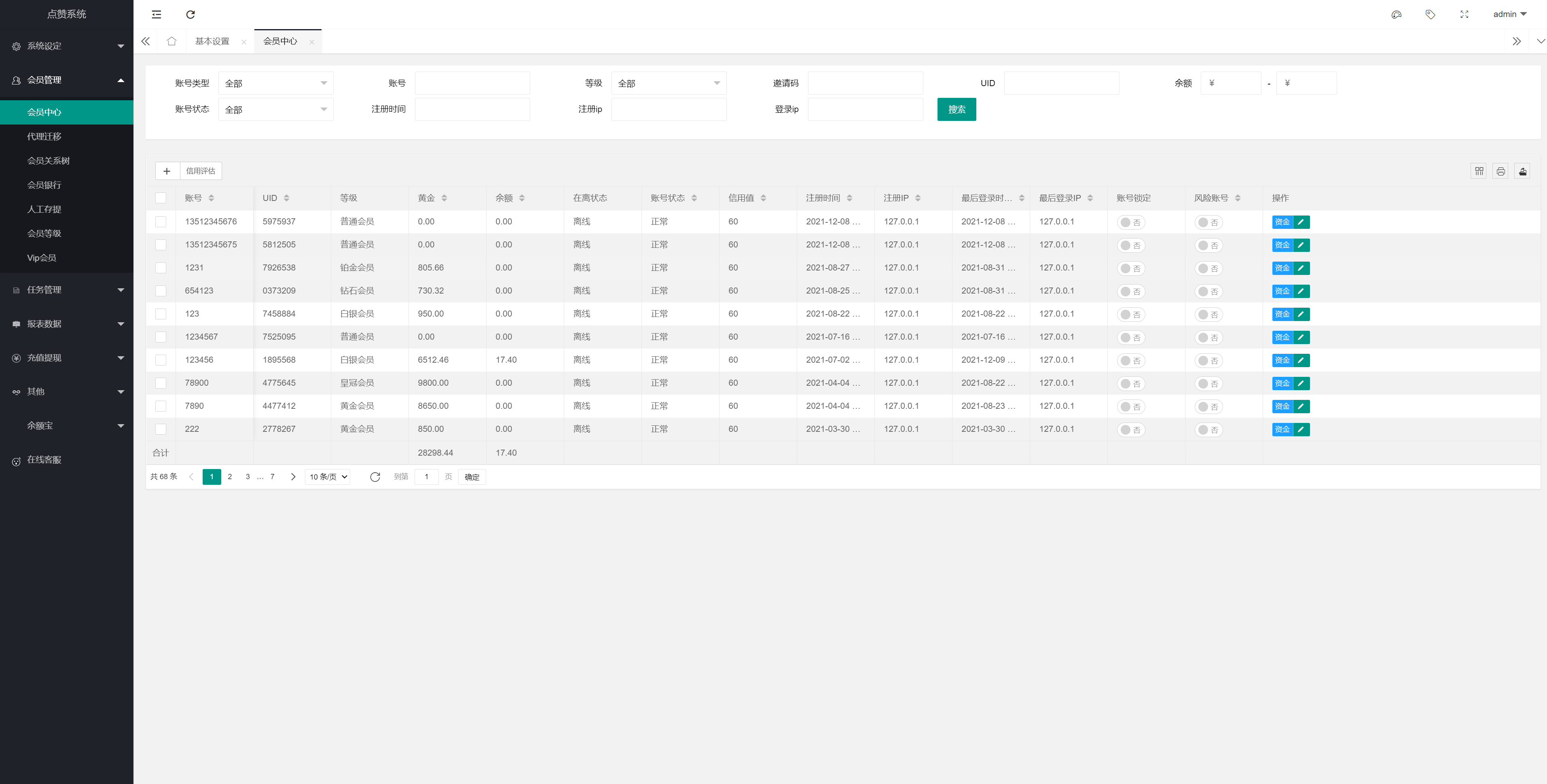Toggle account lock status 是/否 for account 123

1131,314
